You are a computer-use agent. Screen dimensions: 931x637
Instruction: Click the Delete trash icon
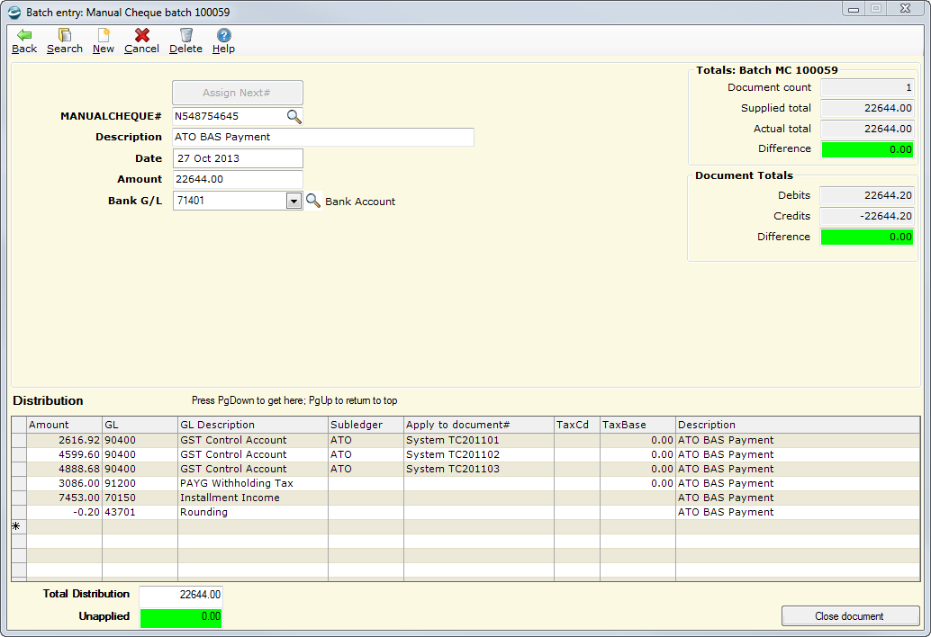pos(185,36)
